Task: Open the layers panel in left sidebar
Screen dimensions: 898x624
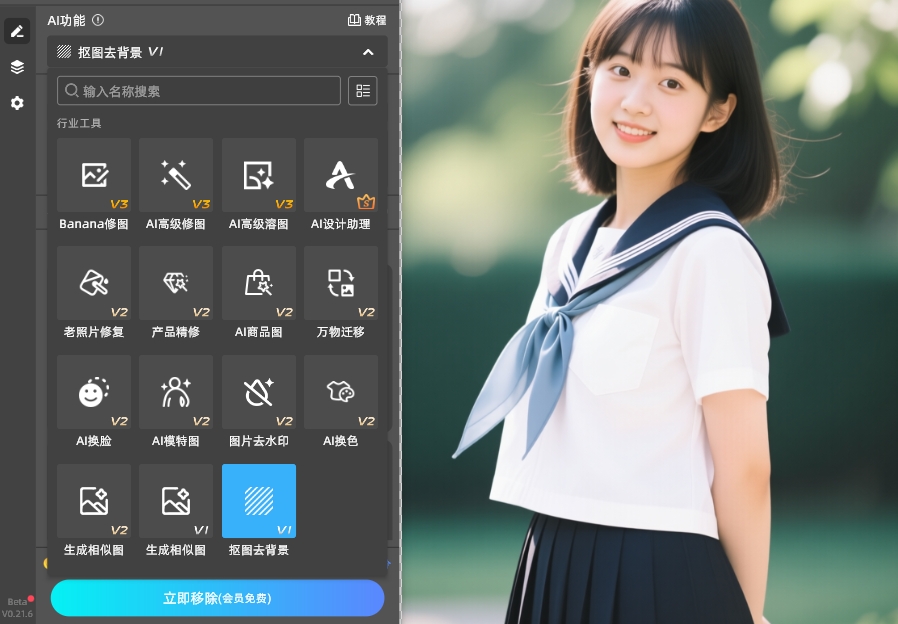Action: pos(16,67)
